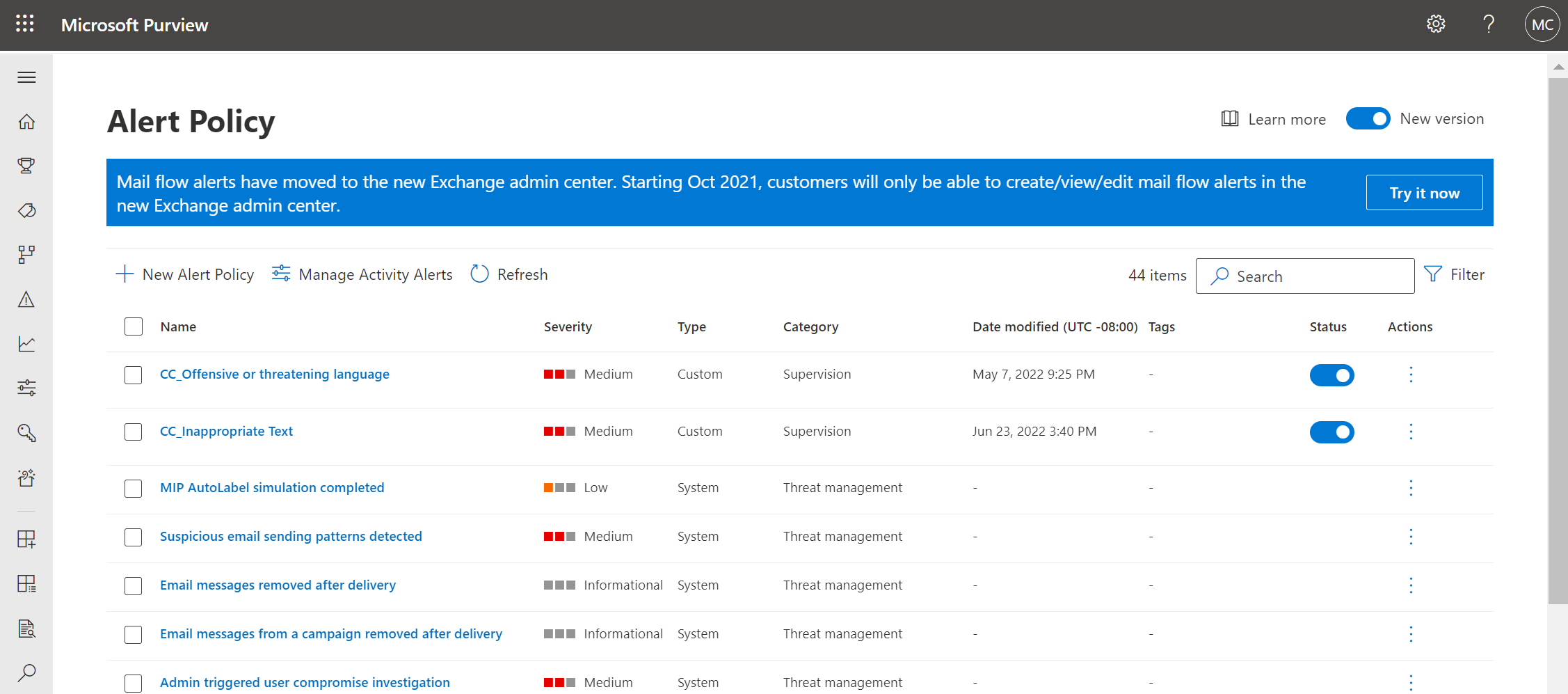Toggle the New version switch
1568x694 pixels.
[1368, 119]
